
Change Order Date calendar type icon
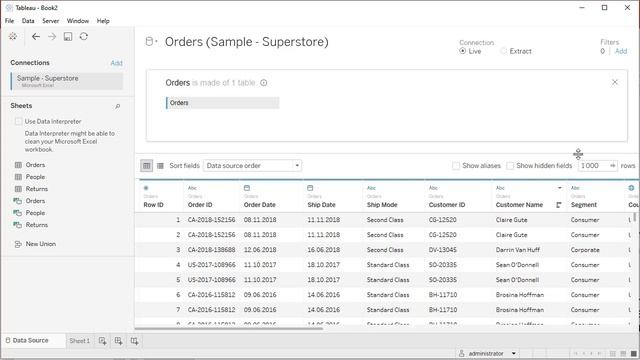click(x=247, y=188)
